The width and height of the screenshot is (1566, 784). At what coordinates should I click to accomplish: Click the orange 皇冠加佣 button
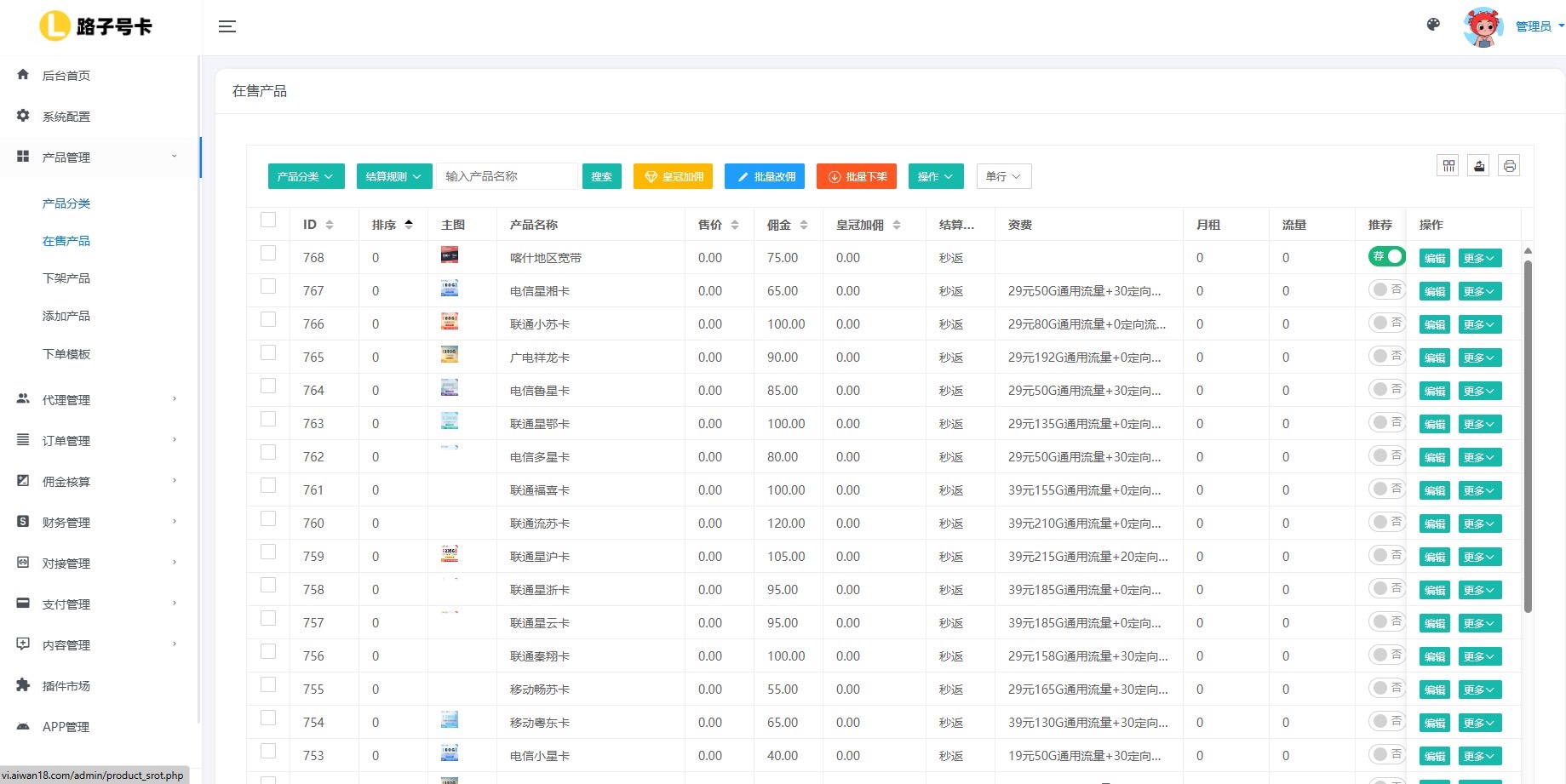tap(673, 176)
